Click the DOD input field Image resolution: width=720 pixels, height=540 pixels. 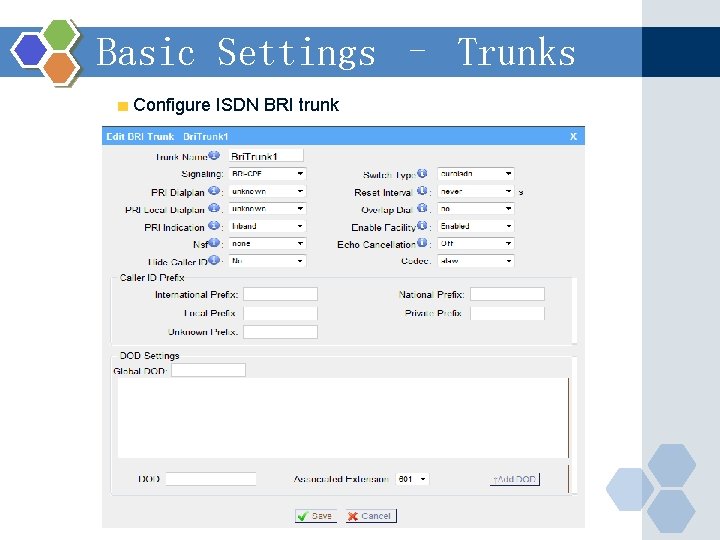click(211, 479)
